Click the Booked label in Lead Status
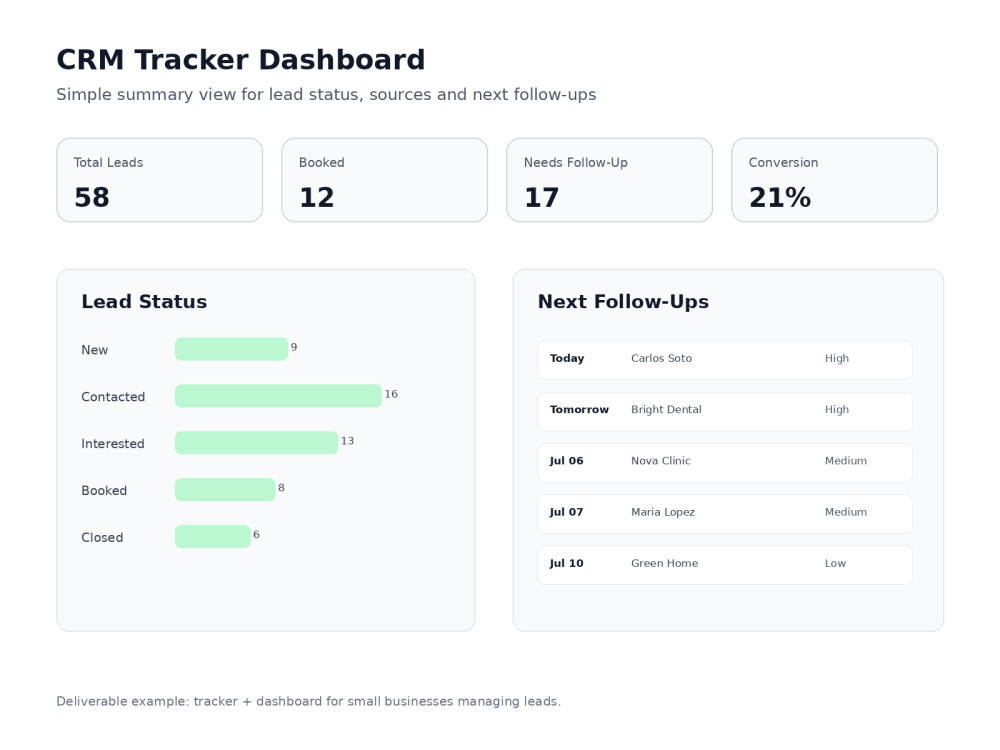The image size is (1000, 750). pos(104,490)
